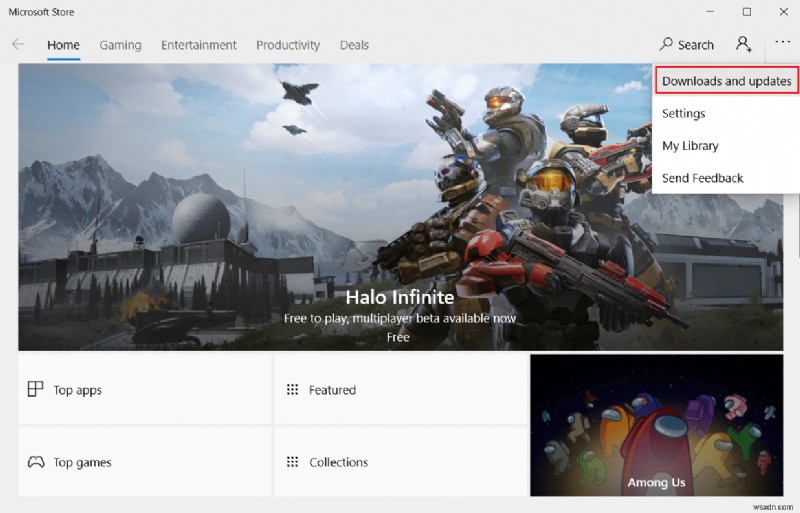Click the Free price label on banner
The width and height of the screenshot is (800, 513).
tap(398, 337)
